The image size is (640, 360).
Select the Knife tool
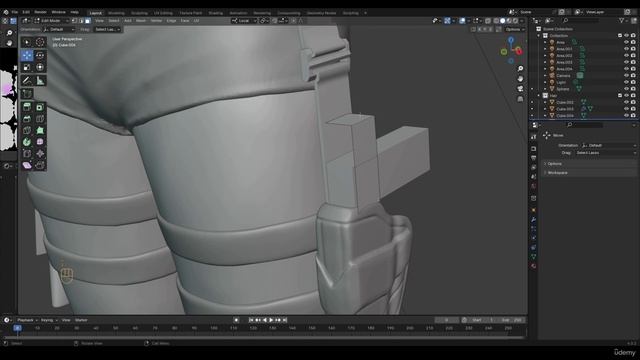[27, 130]
